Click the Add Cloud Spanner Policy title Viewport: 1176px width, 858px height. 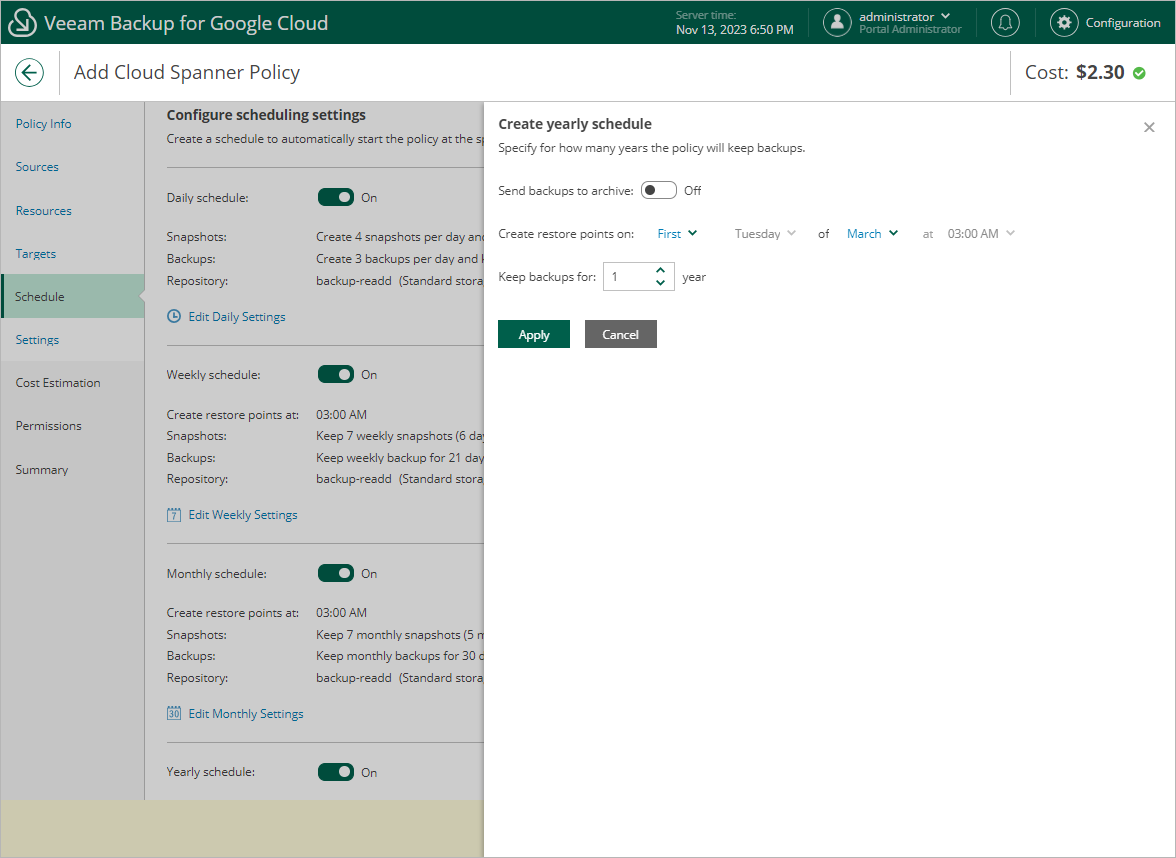187,72
